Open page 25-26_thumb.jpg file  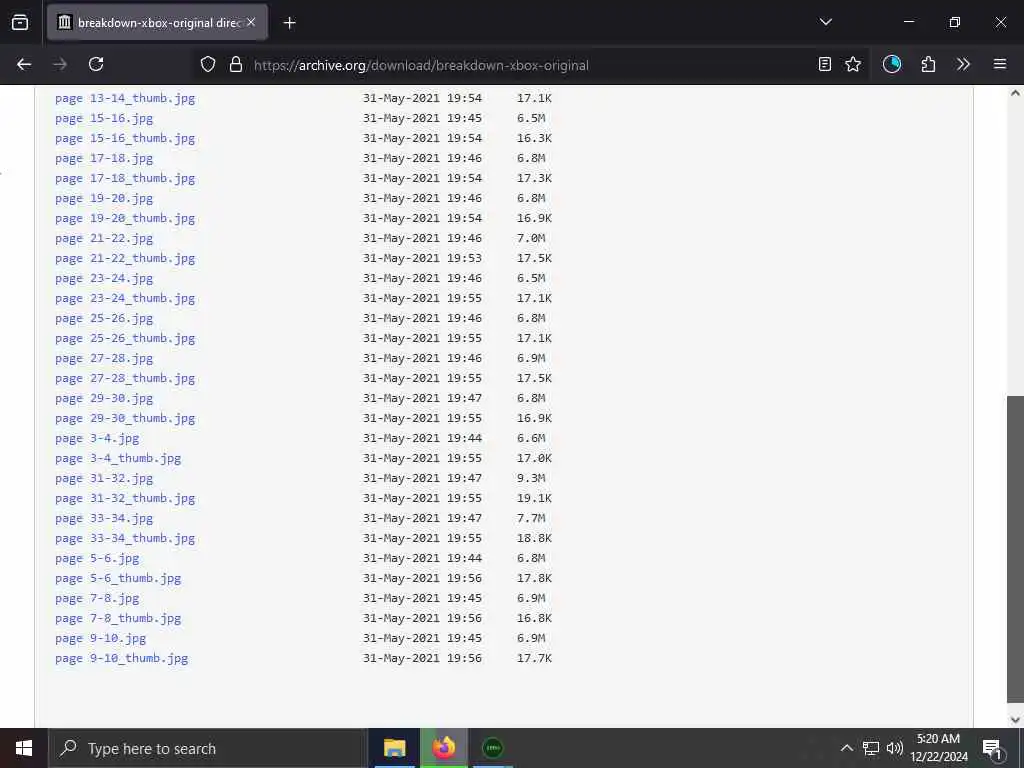[x=125, y=338]
